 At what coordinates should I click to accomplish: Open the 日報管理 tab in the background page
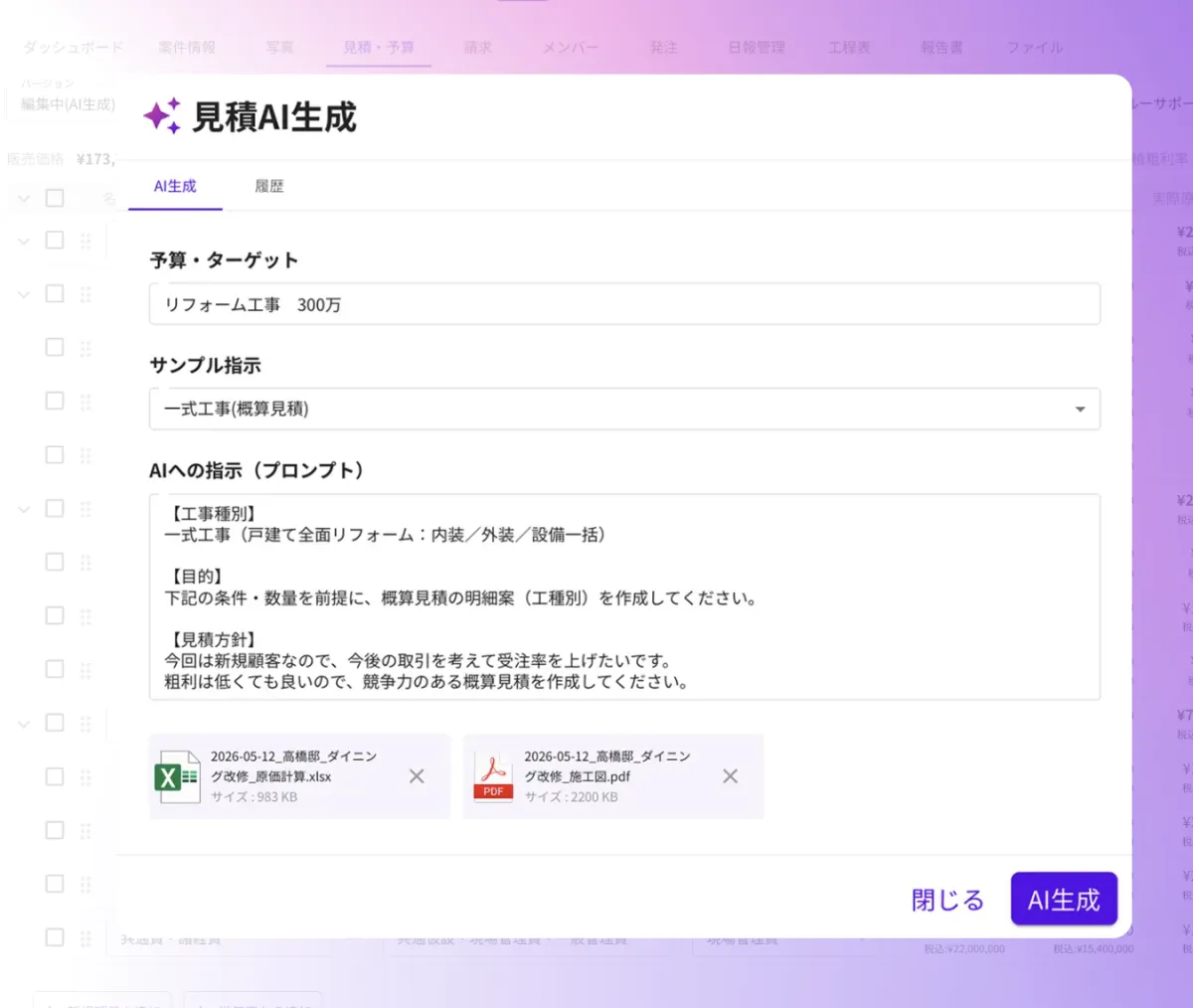coord(757,47)
